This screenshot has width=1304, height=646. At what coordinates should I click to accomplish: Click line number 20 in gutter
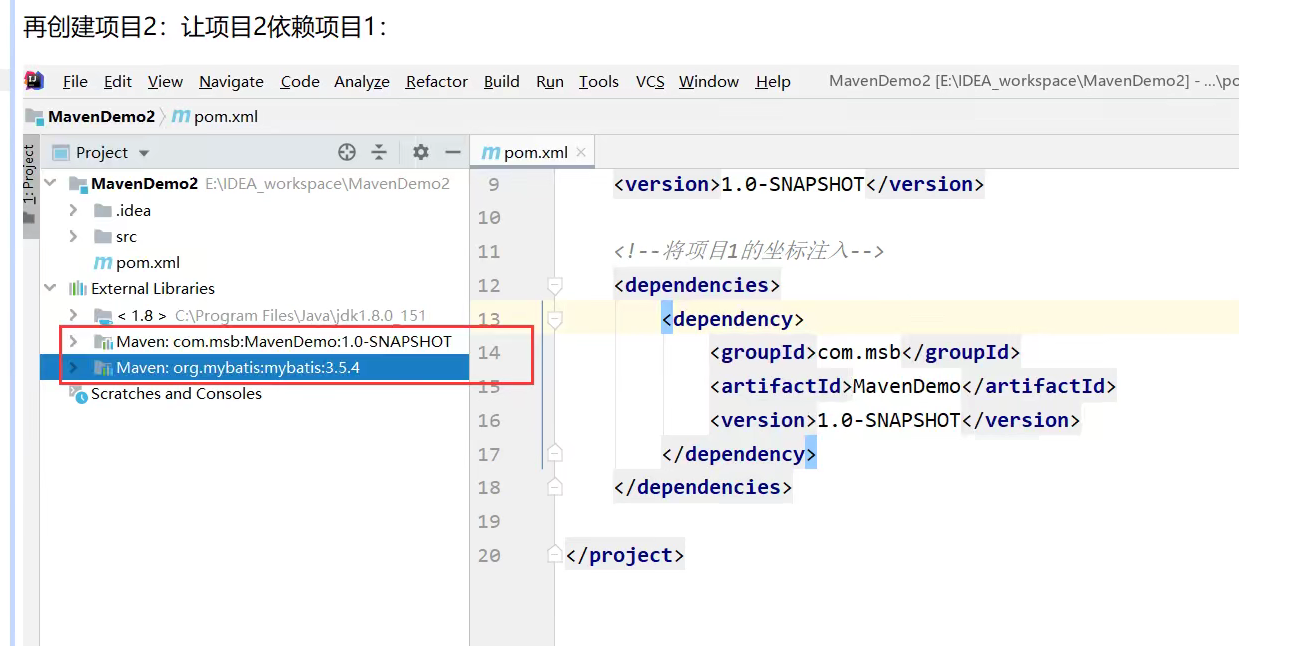[x=489, y=555]
